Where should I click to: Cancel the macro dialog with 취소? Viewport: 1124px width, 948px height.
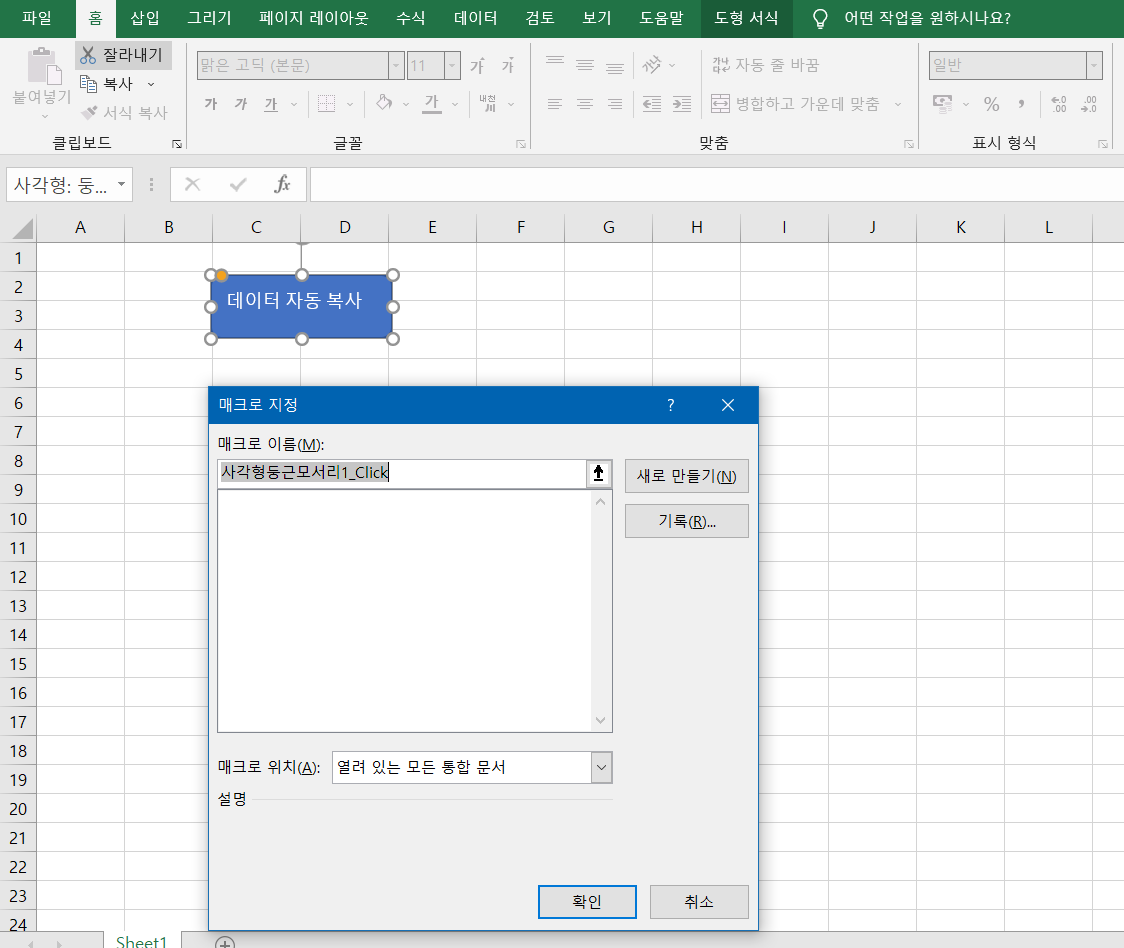(x=698, y=901)
